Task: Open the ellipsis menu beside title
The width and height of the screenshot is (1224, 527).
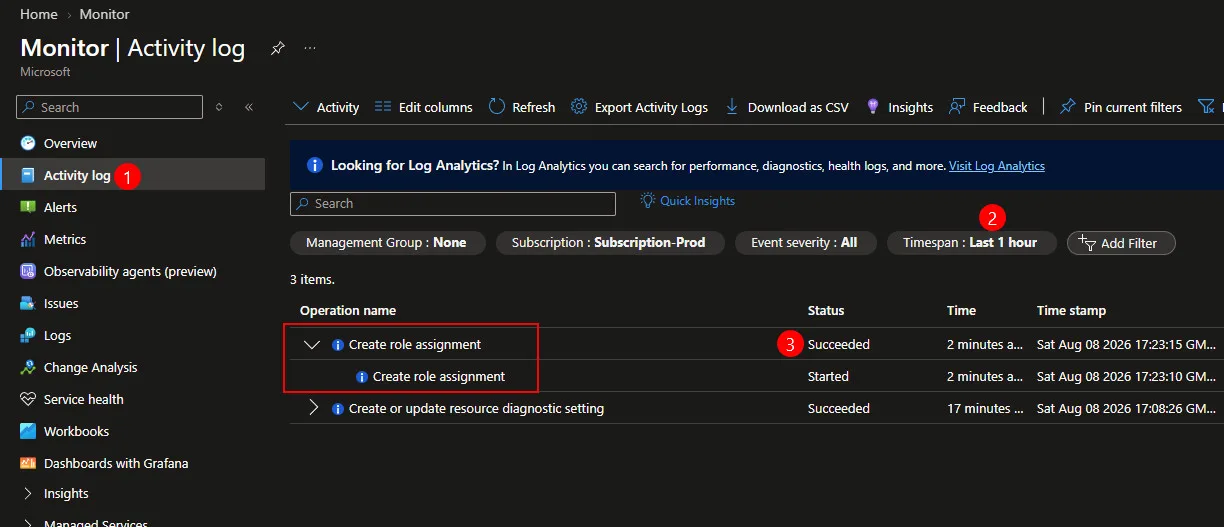Action: click(x=310, y=48)
